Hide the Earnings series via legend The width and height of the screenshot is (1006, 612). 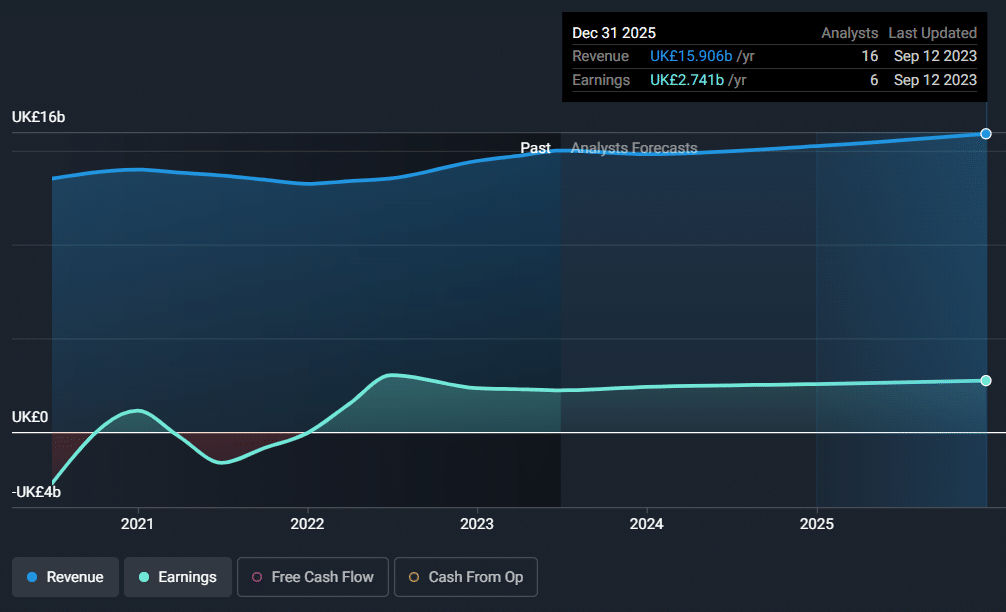177,577
